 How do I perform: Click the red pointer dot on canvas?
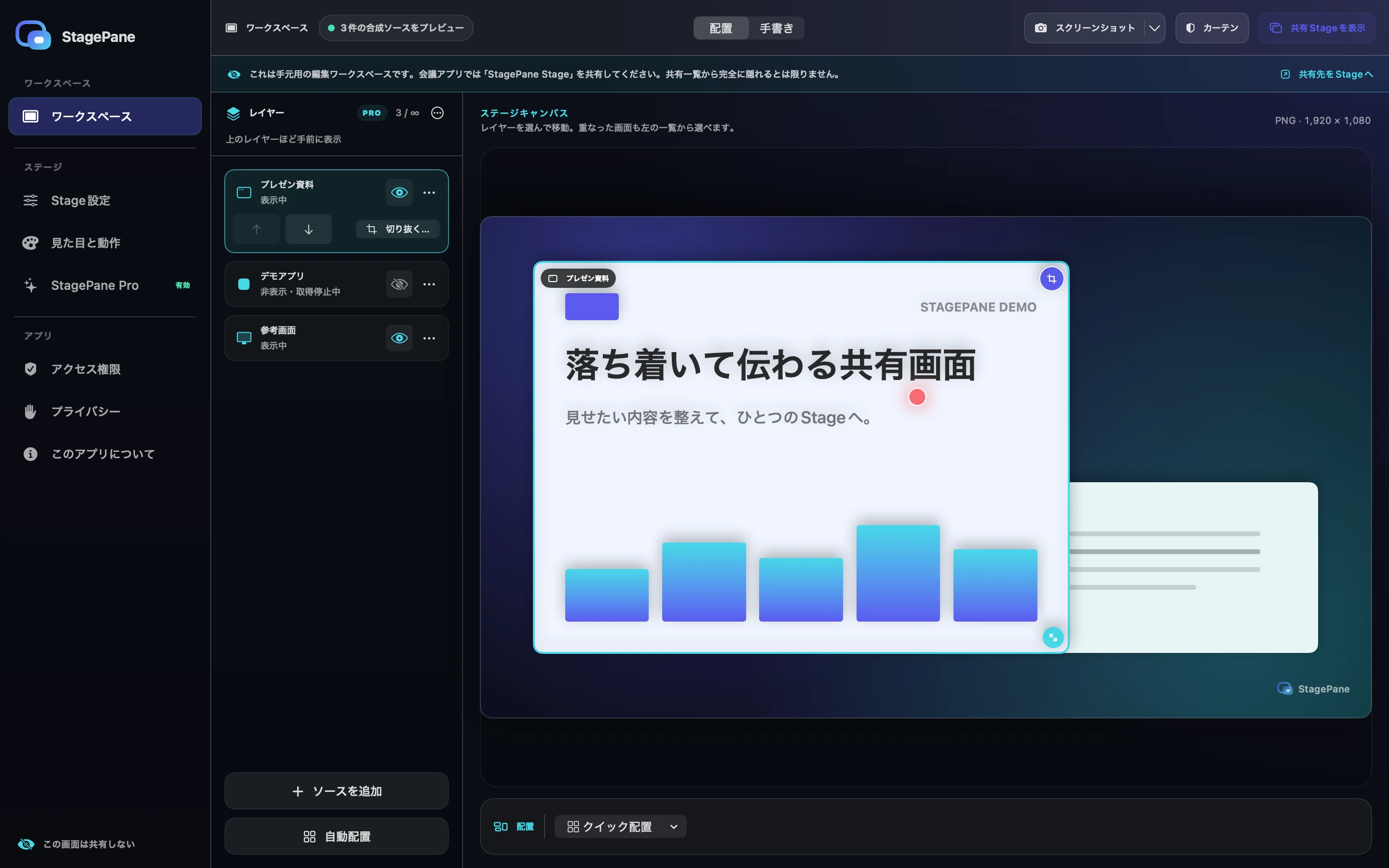(917, 397)
